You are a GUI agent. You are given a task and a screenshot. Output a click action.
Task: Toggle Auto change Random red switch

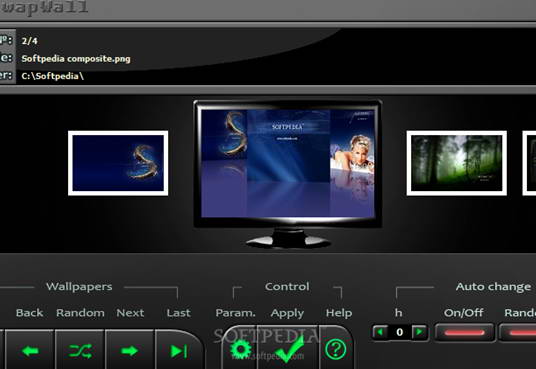click(518, 332)
